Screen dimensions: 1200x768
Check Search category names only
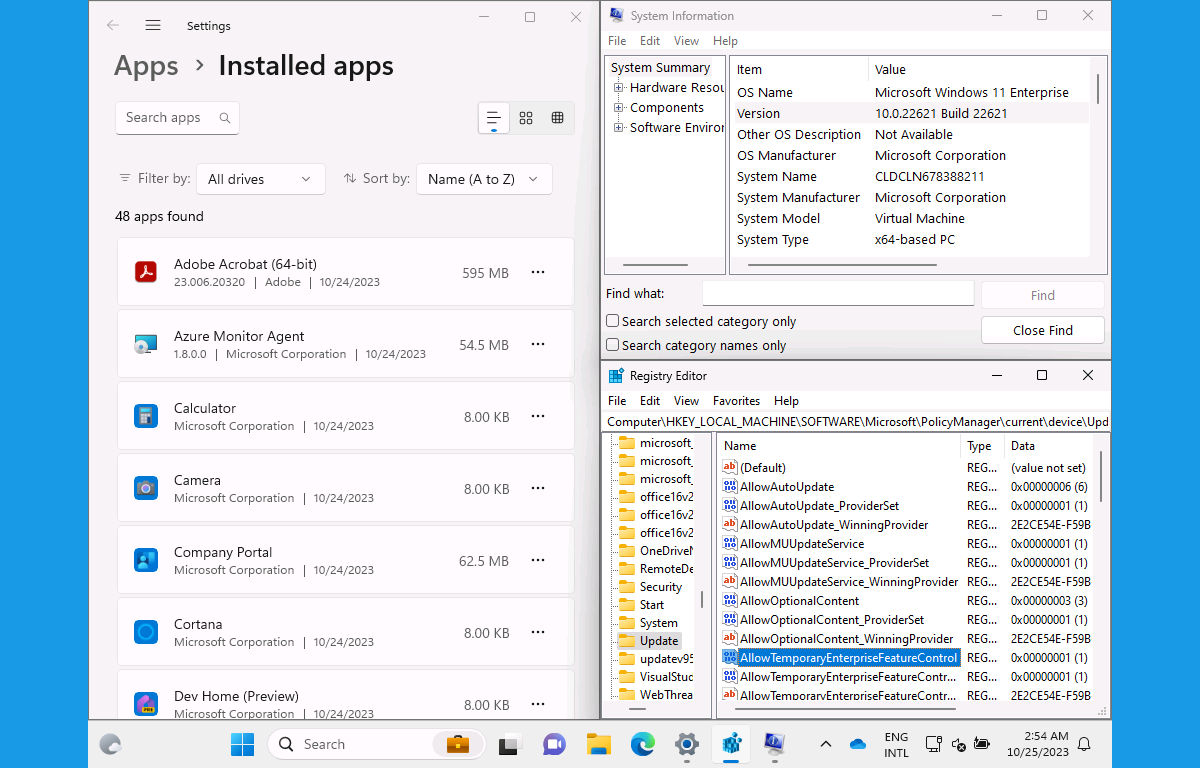point(612,343)
